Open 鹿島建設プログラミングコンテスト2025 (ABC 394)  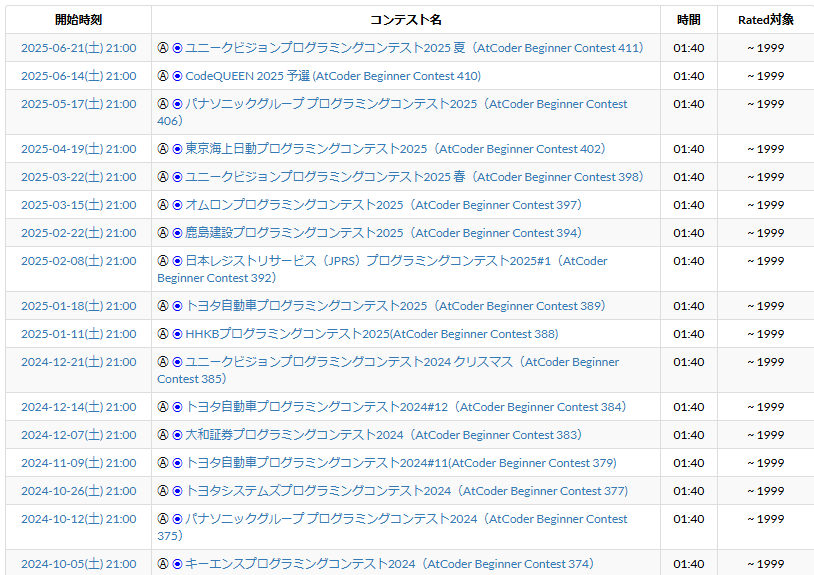[x=384, y=233]
